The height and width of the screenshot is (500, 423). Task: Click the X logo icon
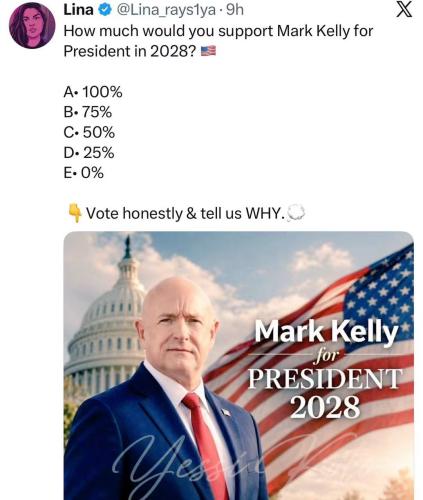coord(404,9)
